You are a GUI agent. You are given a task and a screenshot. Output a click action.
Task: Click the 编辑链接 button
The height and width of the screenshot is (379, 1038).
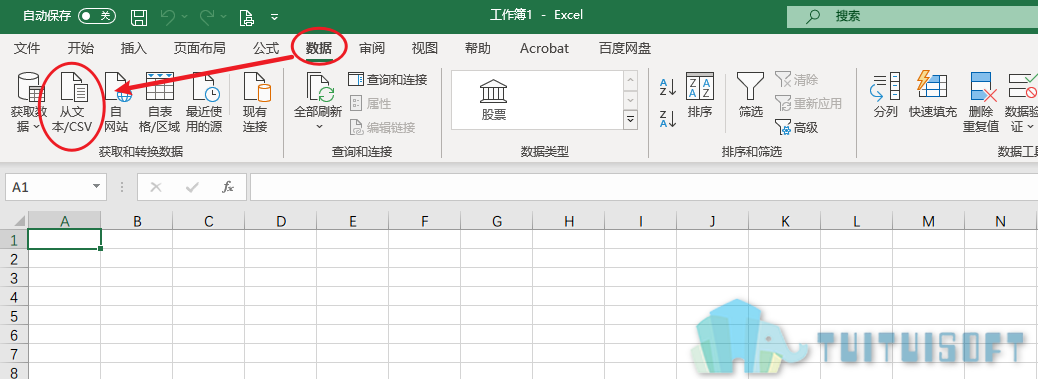click(x=382, y=127)
